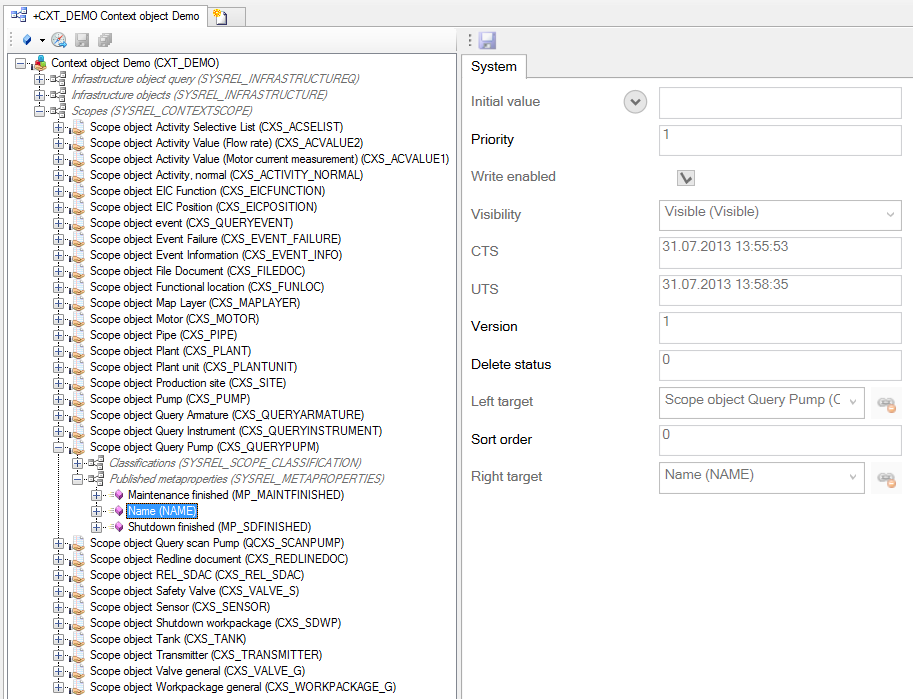The height and width of the screenshot is (699, 913).
Task: Select Shutdown finished (MP_SDFINISHED) in the tree
Action: coord(218,527)
